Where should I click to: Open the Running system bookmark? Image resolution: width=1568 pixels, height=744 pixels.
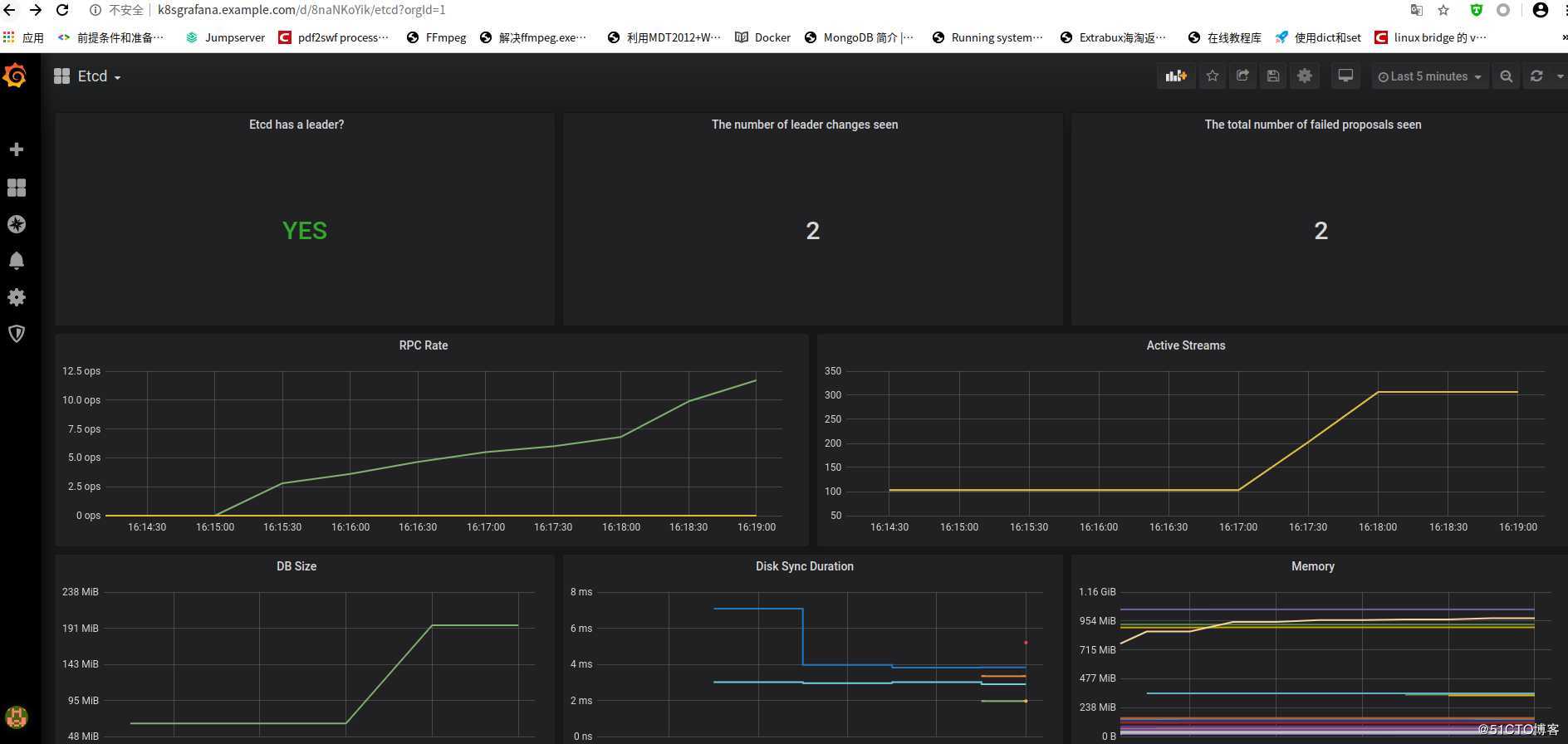click(987, 37)
